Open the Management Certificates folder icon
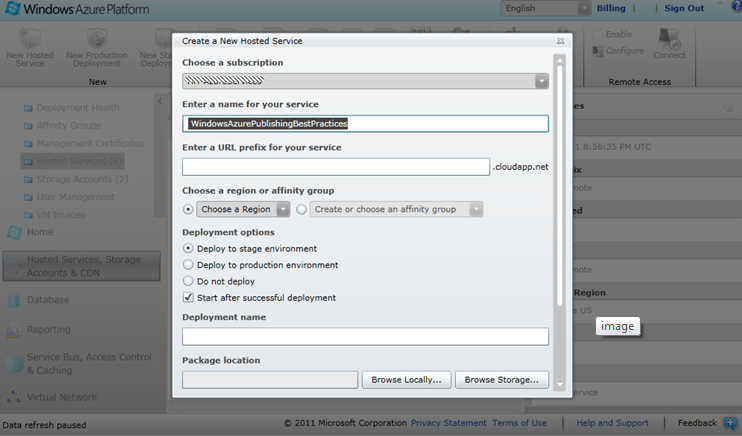This screenshot has width=742, height=436. point(28,143)
